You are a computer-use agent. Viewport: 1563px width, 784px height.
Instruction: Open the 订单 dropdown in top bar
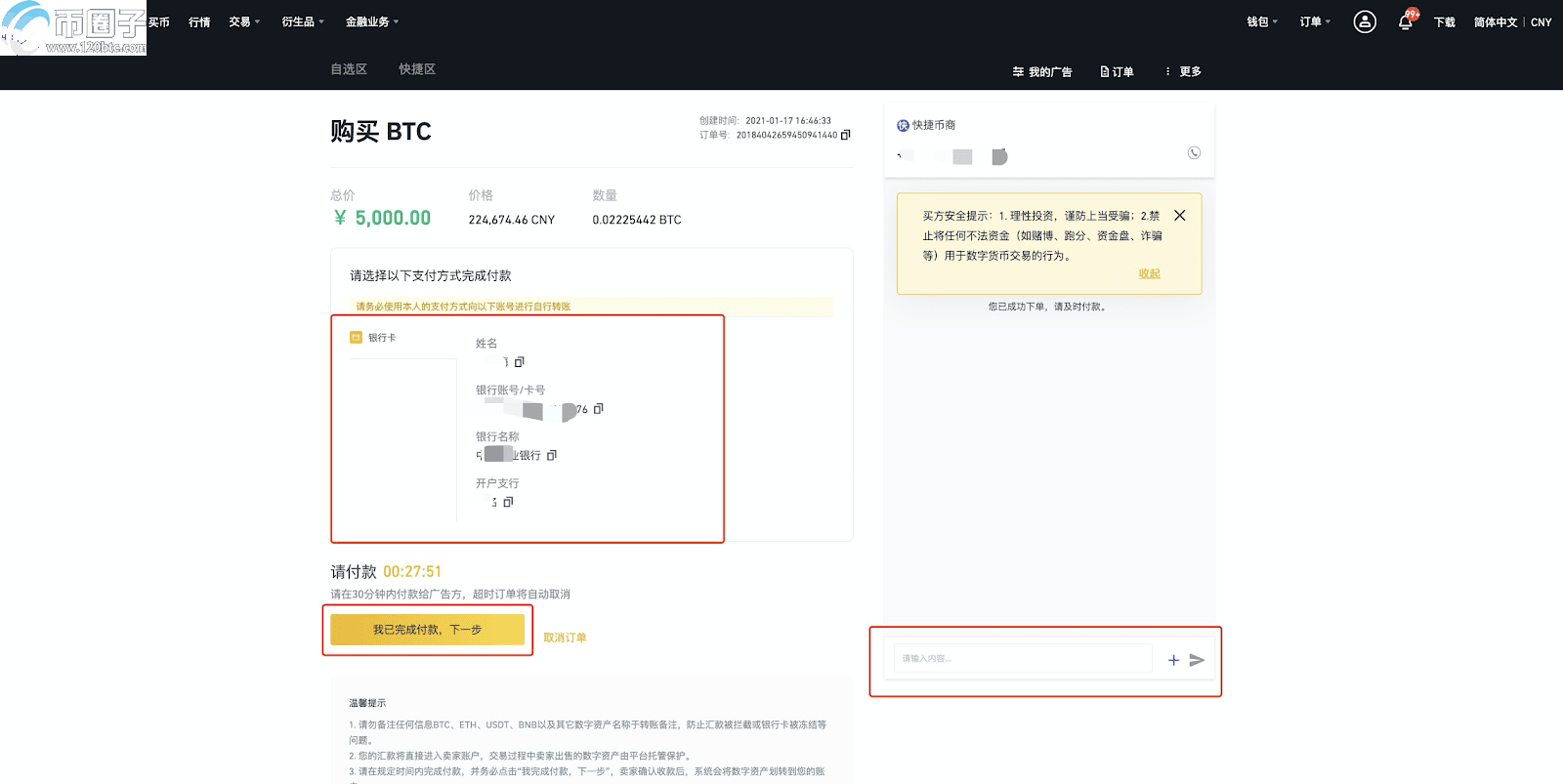pos(1315,21)
